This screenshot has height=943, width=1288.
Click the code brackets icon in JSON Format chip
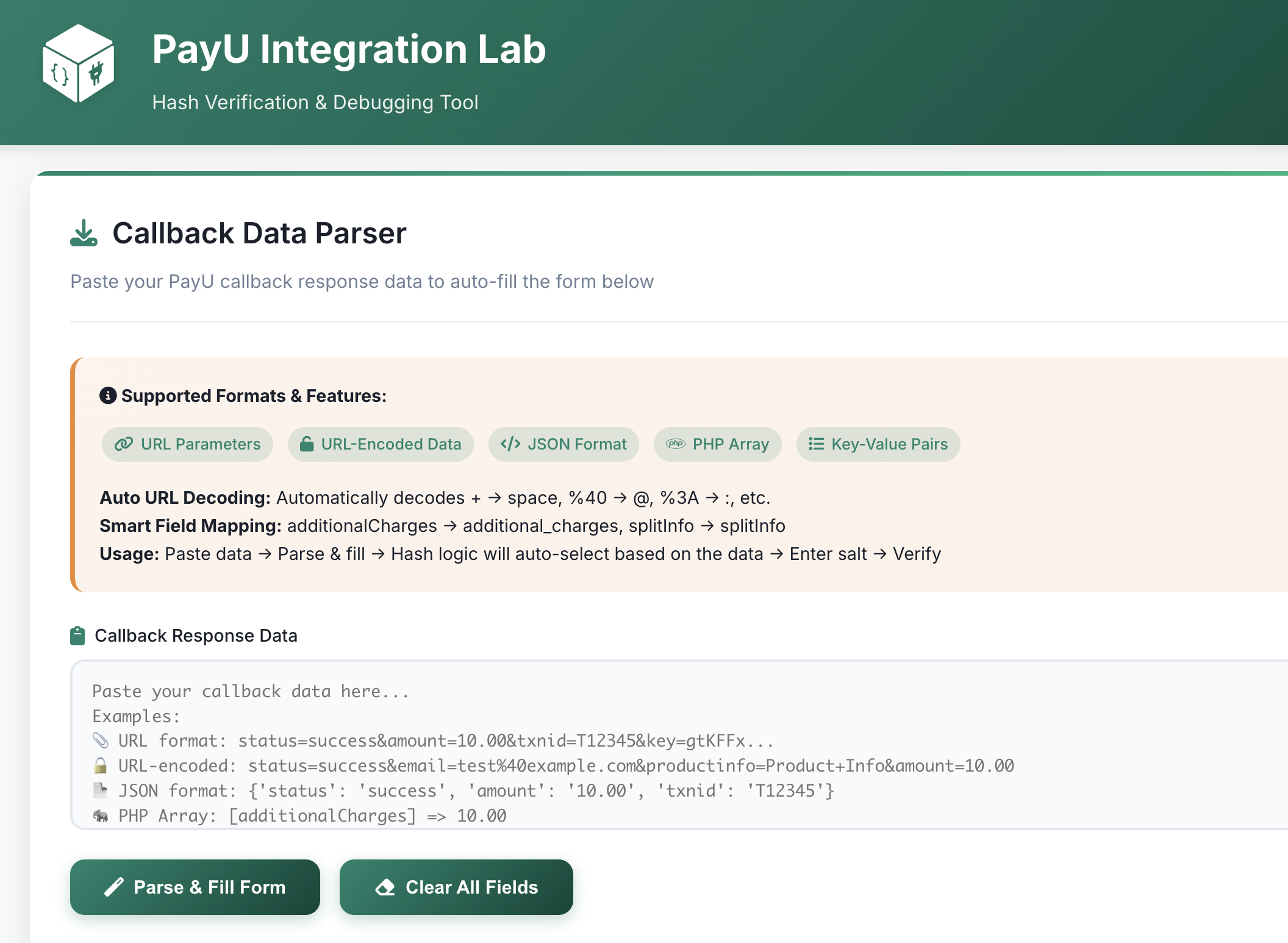click(x=510, y=444)
